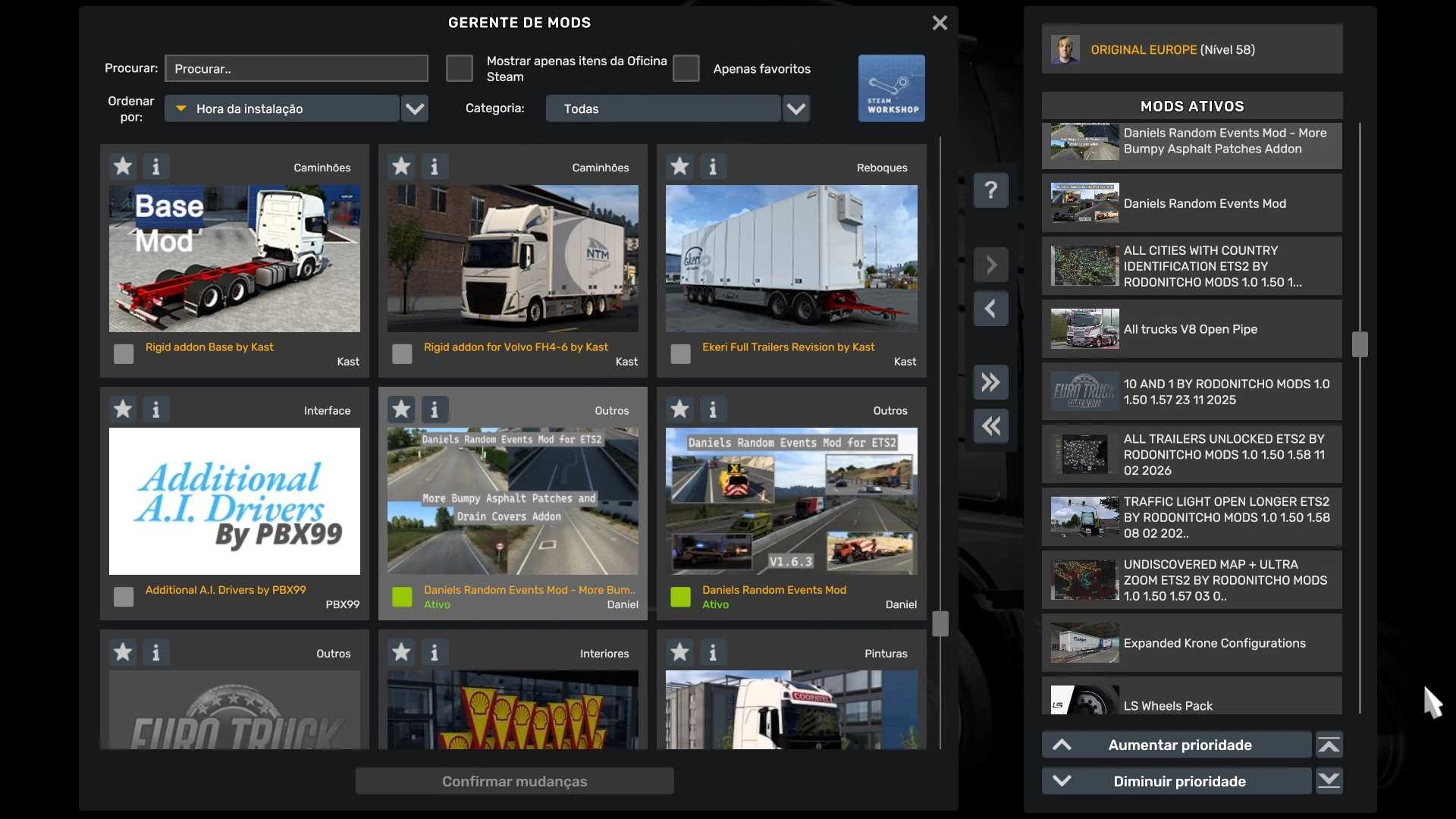Favorite the Rigid addon Base mod star
This screenshot has width=1456, height=819.
tap(123, 166)
